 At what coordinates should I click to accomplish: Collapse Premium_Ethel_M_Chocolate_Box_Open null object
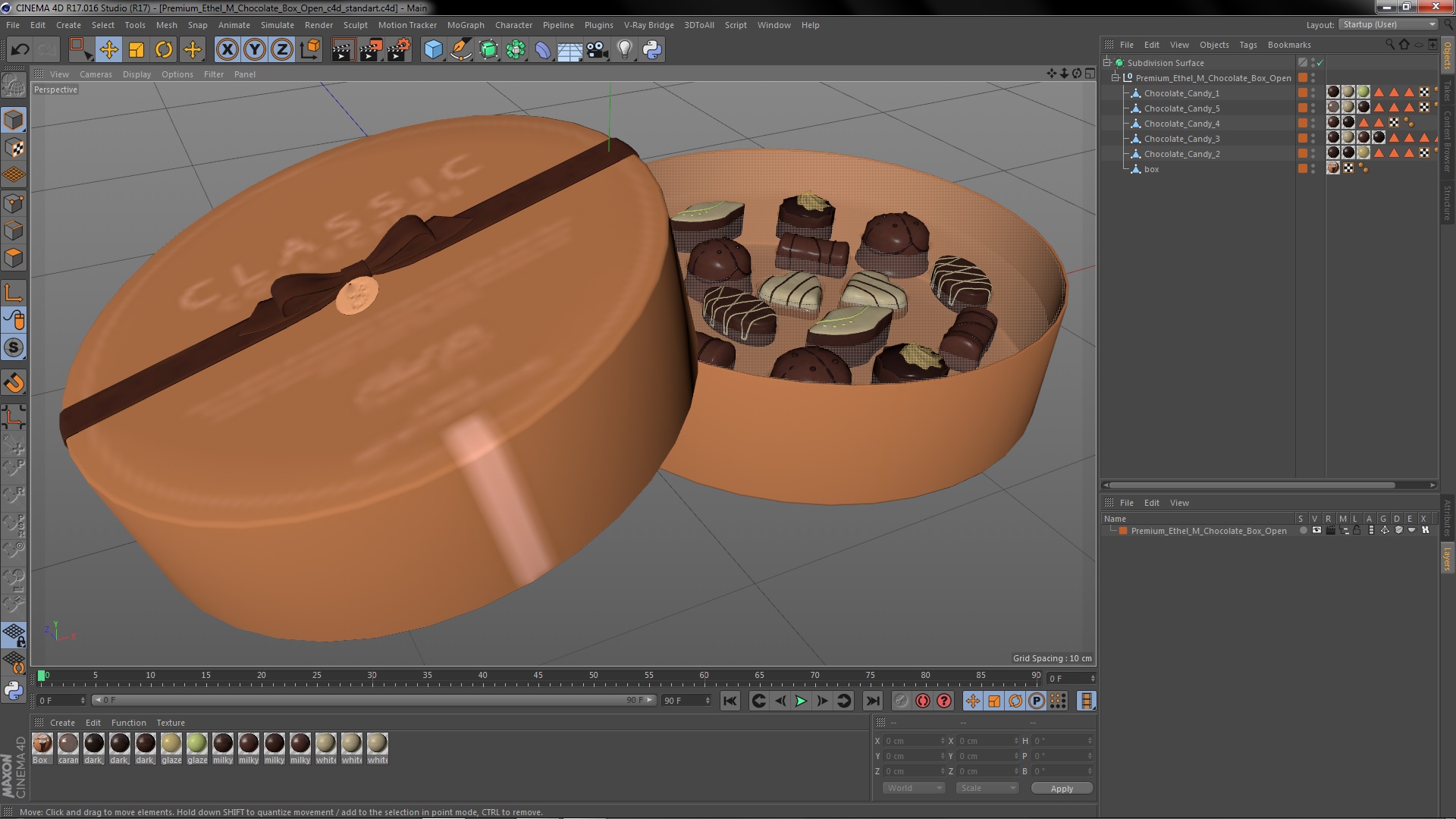pos(1116,77)
